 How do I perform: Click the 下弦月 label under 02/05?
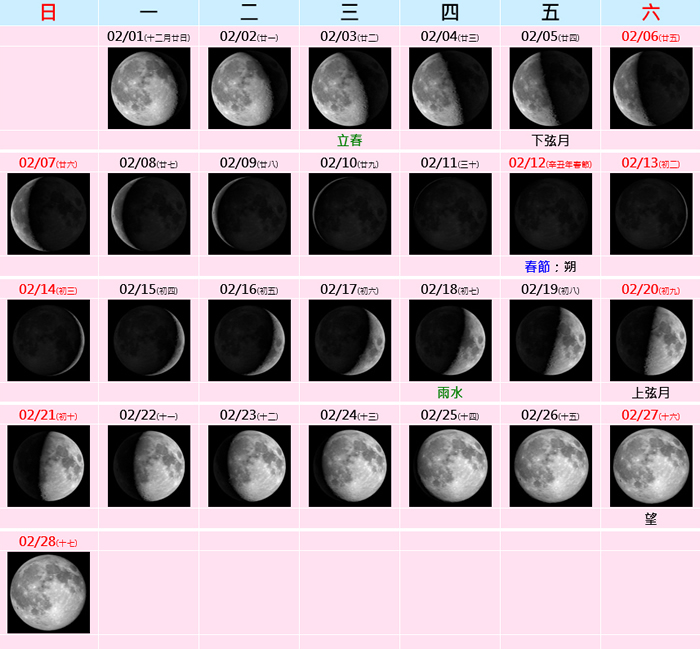click(551, 141)
